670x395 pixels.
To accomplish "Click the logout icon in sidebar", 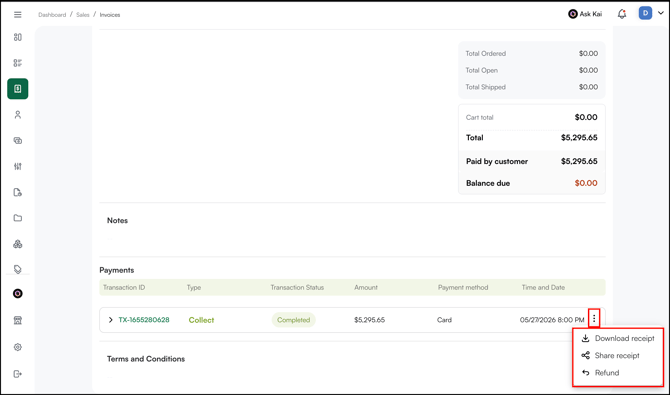I will tap(18, 374).
